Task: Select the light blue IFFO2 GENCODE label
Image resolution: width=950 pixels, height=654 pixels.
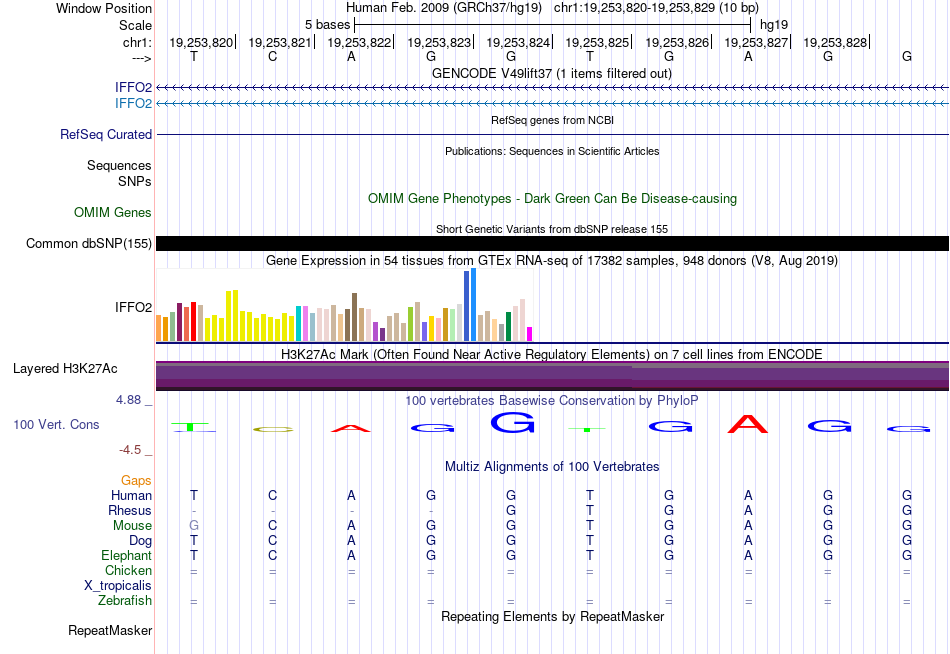Action: tap(133, 103)
